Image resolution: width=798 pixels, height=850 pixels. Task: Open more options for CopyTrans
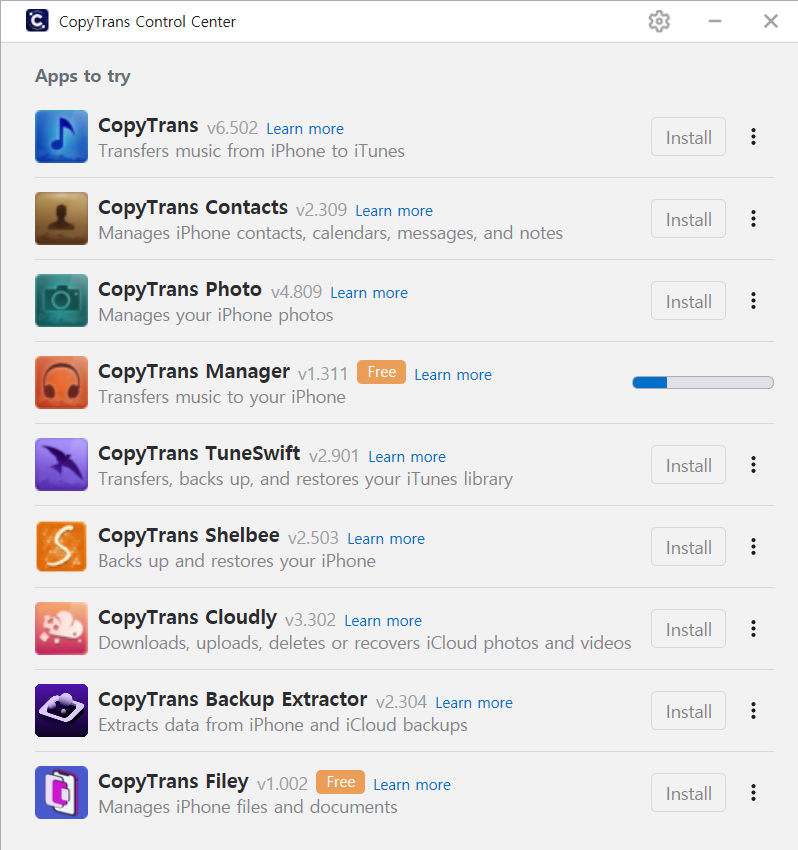[x=753, y=137]
